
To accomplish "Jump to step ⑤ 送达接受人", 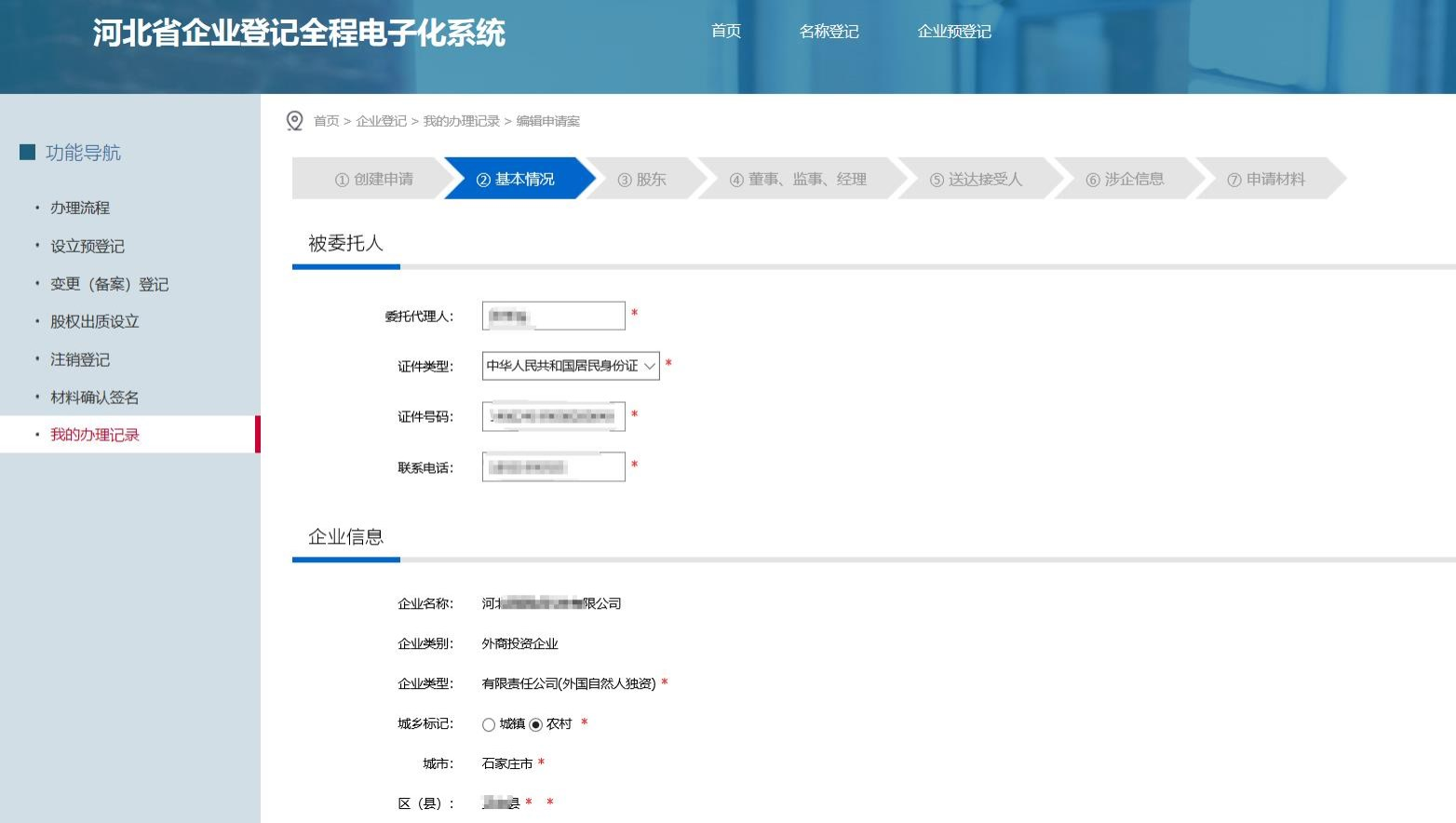I will coord(976,179).
